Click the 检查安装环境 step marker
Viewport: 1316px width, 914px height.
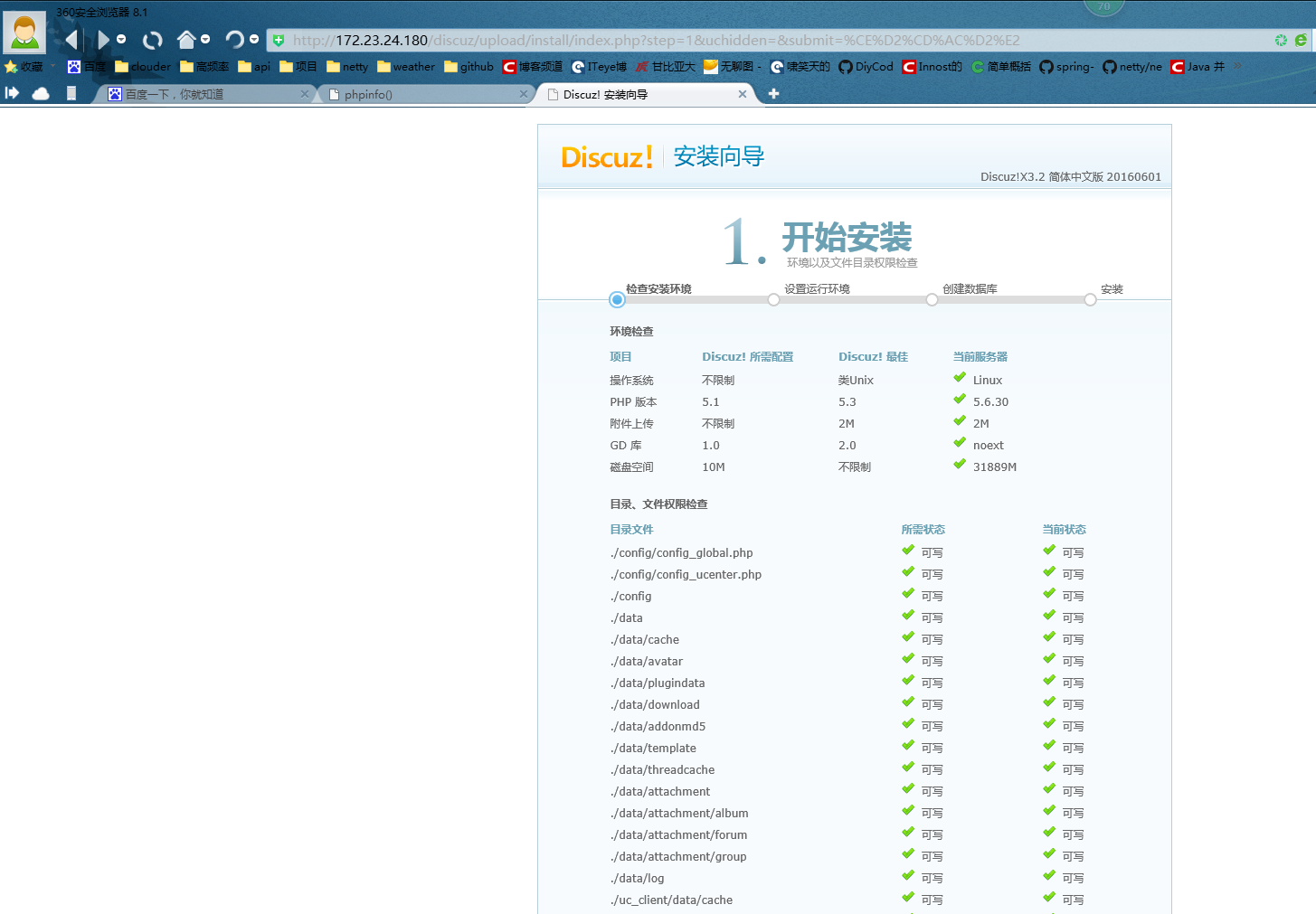[618, 299]
